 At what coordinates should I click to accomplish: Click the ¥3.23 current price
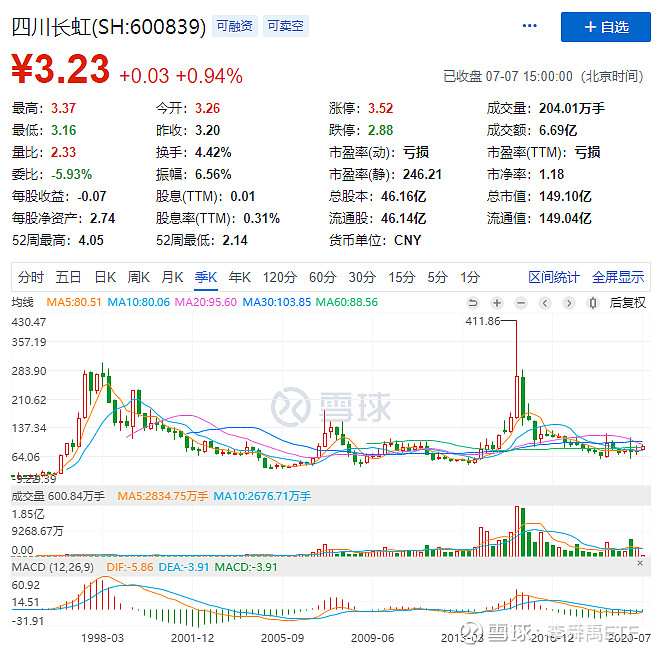click(61, 69)
